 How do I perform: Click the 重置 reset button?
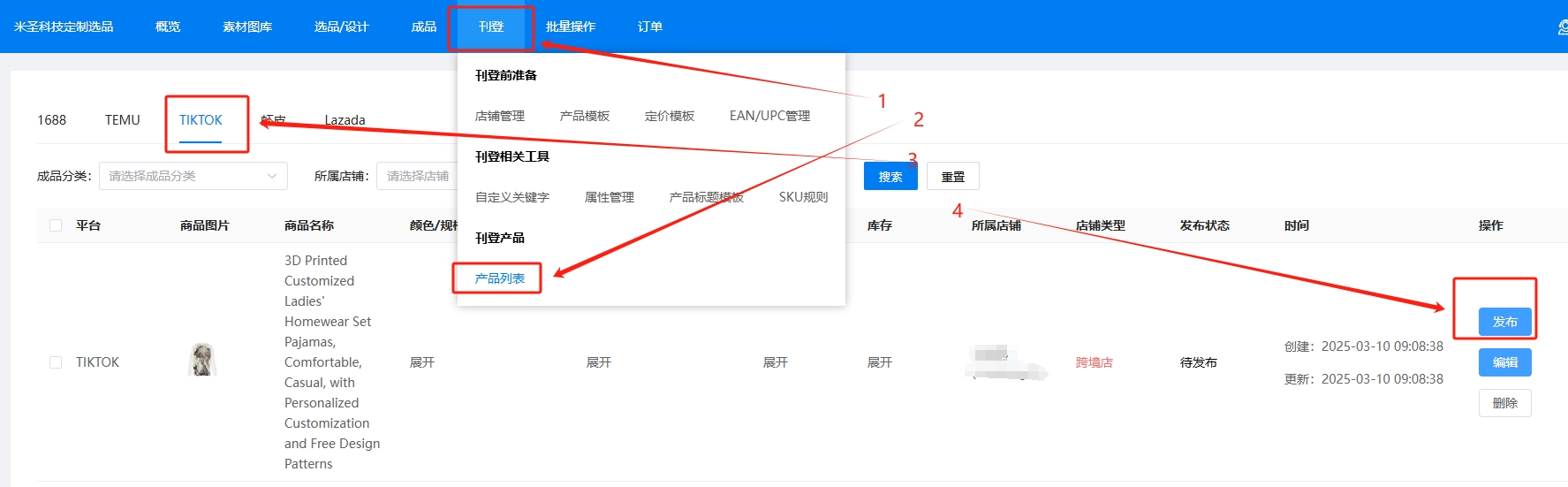click(x=952, y=177)
